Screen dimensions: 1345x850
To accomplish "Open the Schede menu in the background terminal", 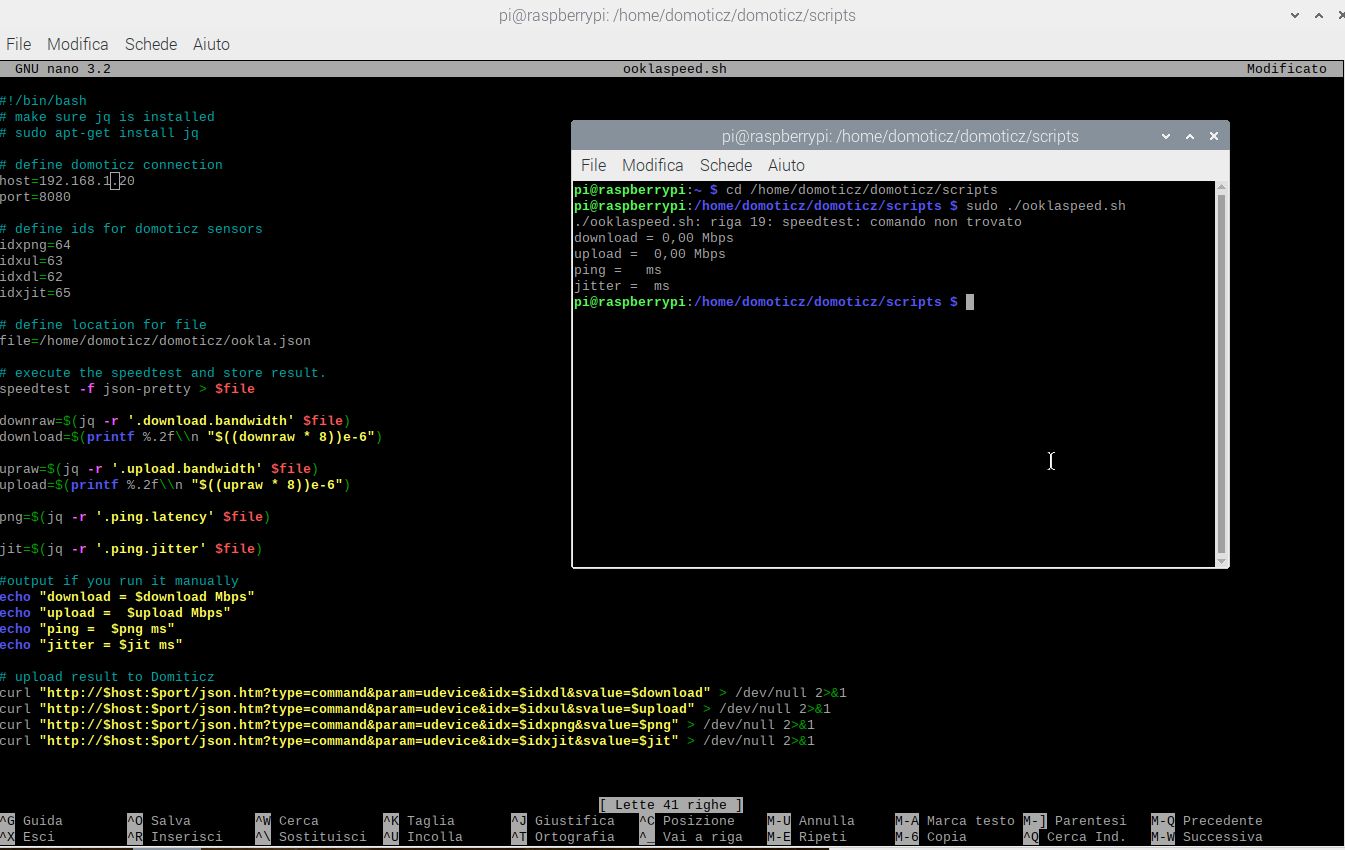I will pyautogui.click(x=151, y=44).
